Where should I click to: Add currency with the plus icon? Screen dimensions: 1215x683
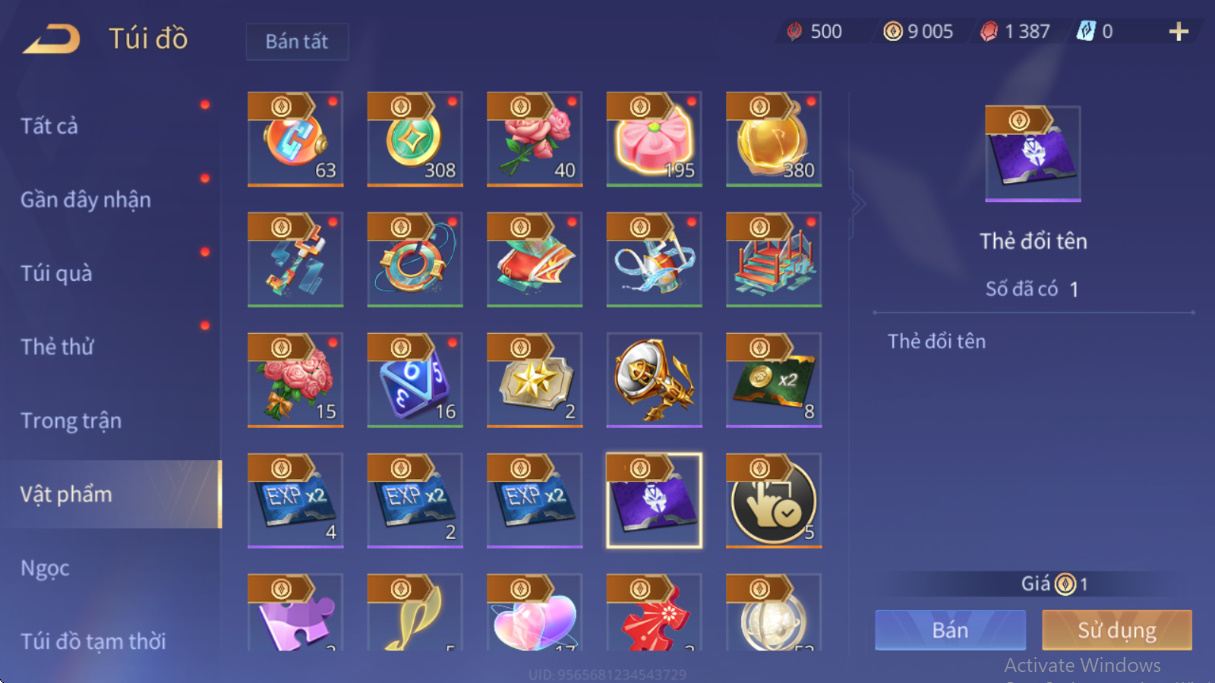pyautogui.click(x=1178, y=32)
